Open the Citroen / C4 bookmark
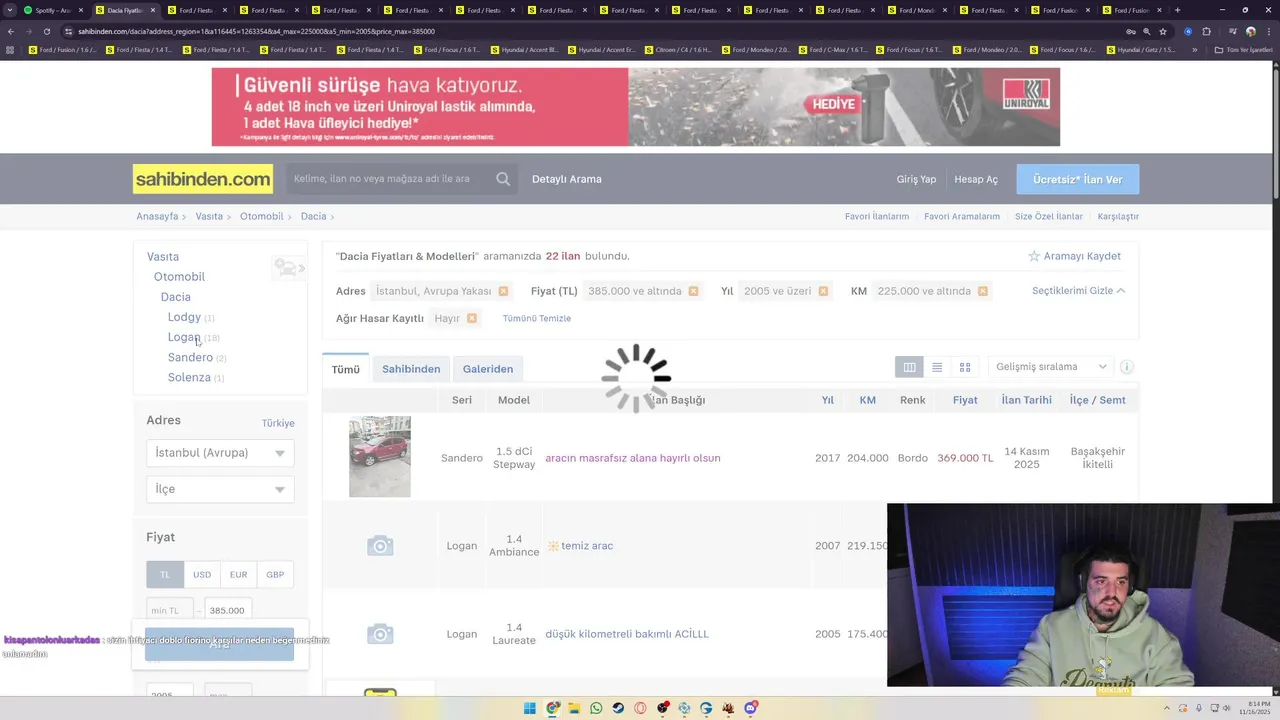This screenshot has width=1280, height=720. click(x=679, y=49)
